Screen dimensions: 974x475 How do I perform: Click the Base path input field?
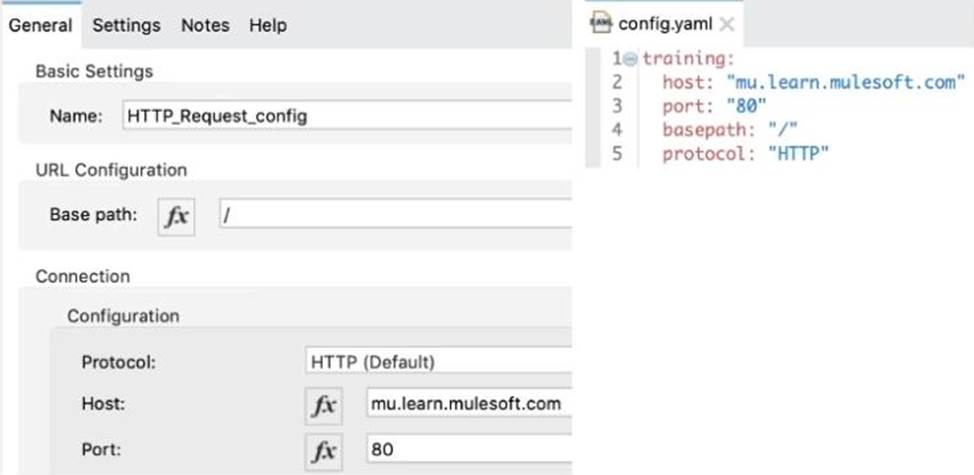pos(395,215)
